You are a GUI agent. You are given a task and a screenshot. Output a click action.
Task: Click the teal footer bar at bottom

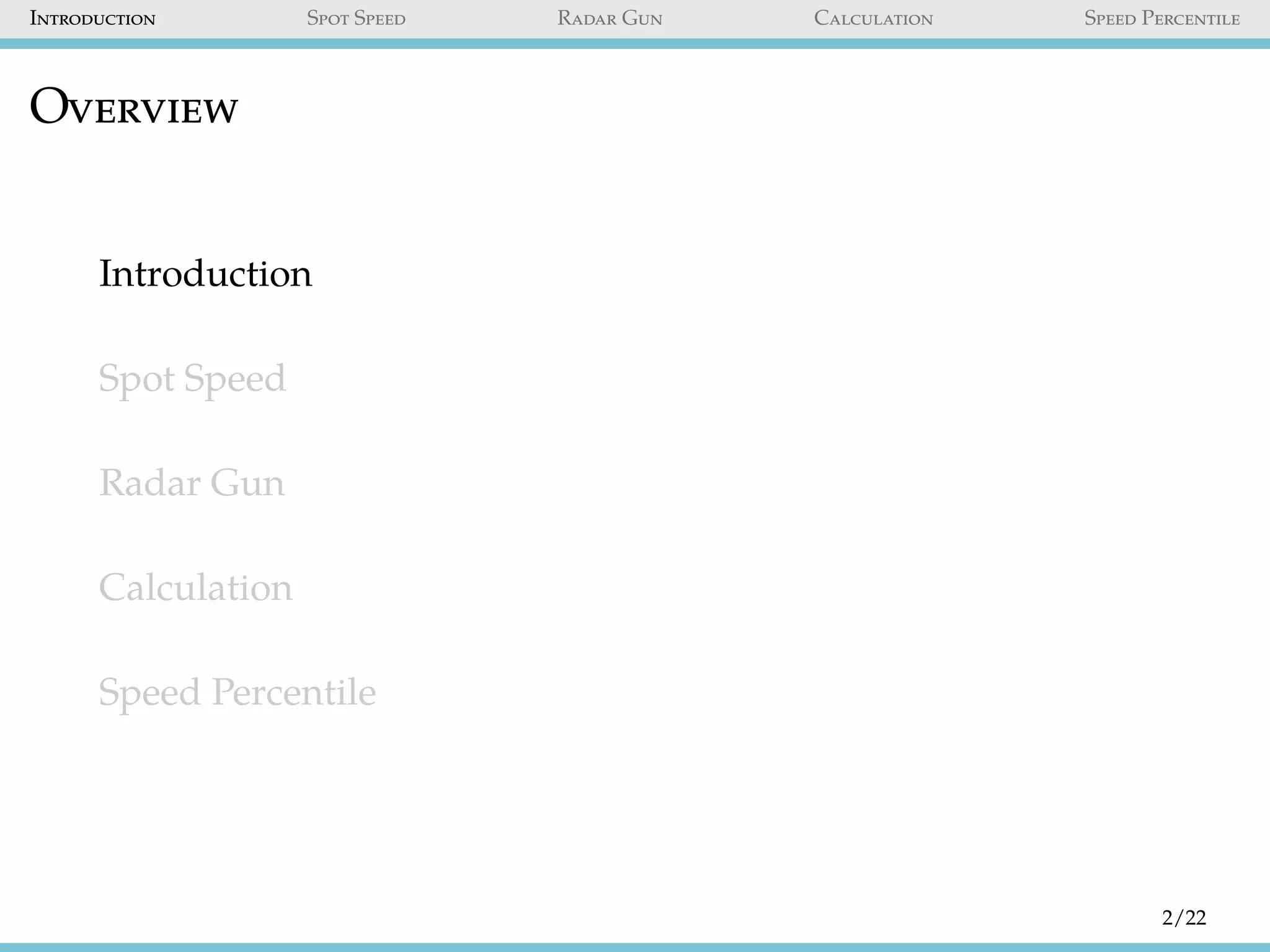point(635,947)
